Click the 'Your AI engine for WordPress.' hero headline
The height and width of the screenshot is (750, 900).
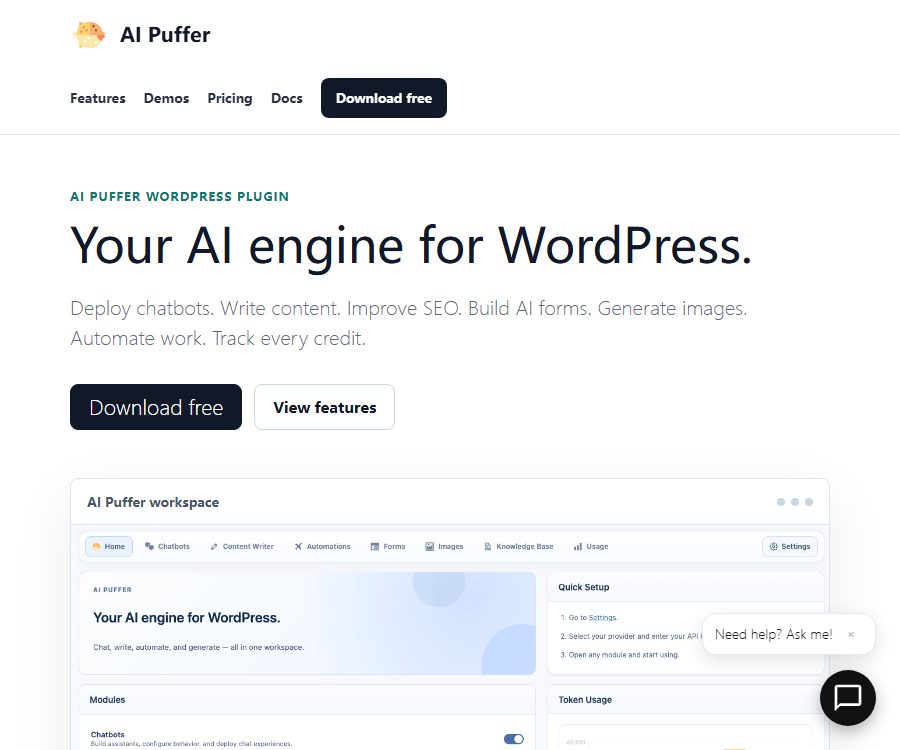pos(411,246)
